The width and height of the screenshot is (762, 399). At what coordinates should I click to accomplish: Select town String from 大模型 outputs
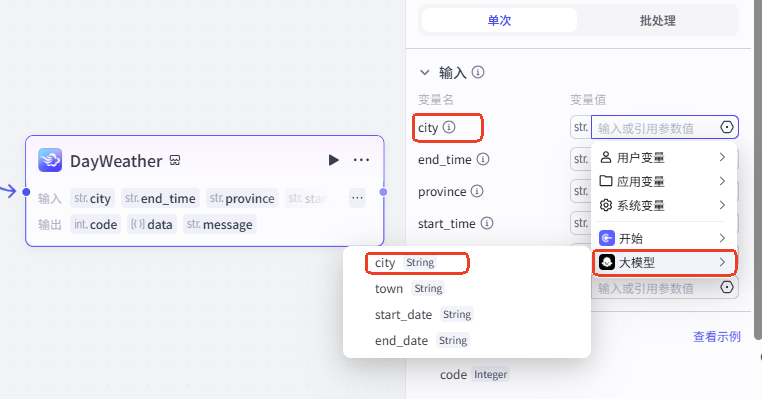[x=467, y=289]
